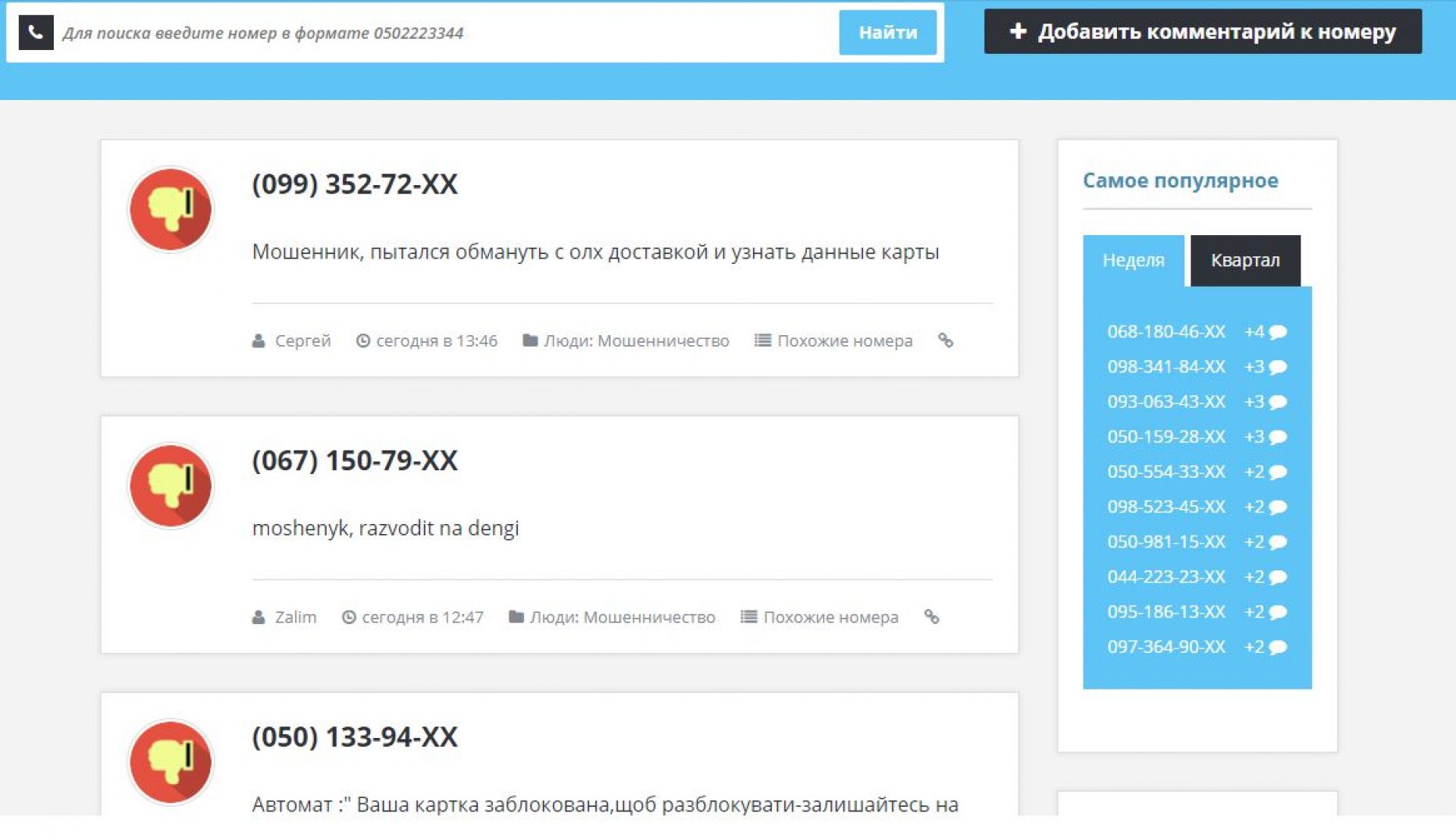Viewport: 1456px width, 838px height.
Task: Focus the phone number search field
Action: [447, 33]
